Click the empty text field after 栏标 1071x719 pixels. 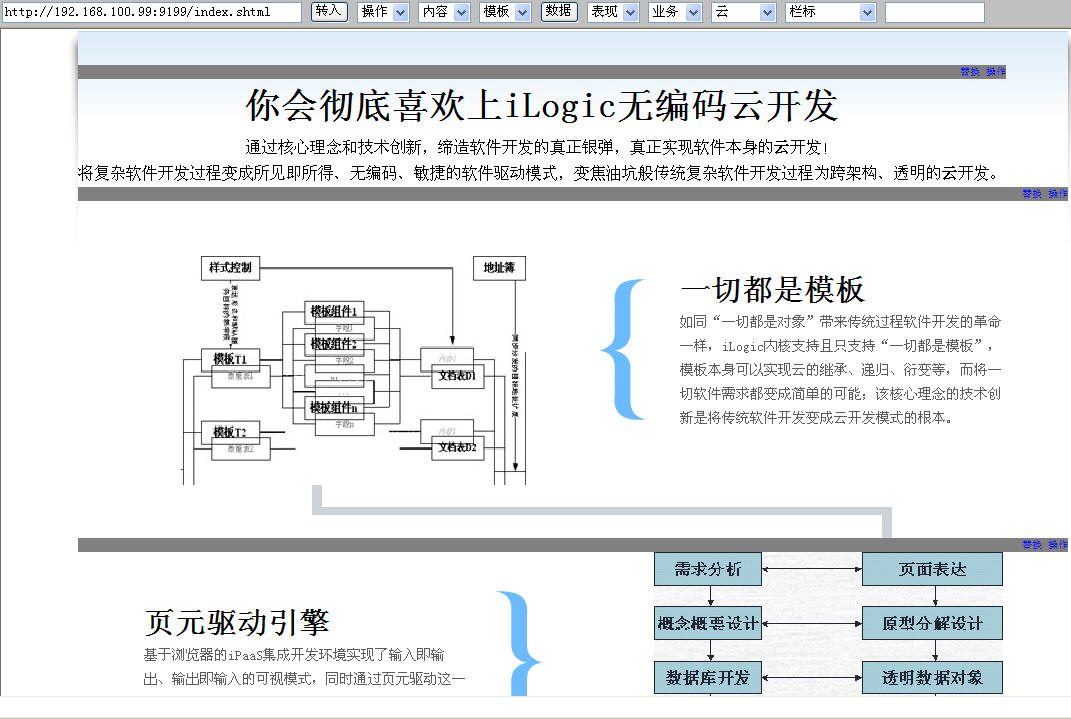pos(934,12)
